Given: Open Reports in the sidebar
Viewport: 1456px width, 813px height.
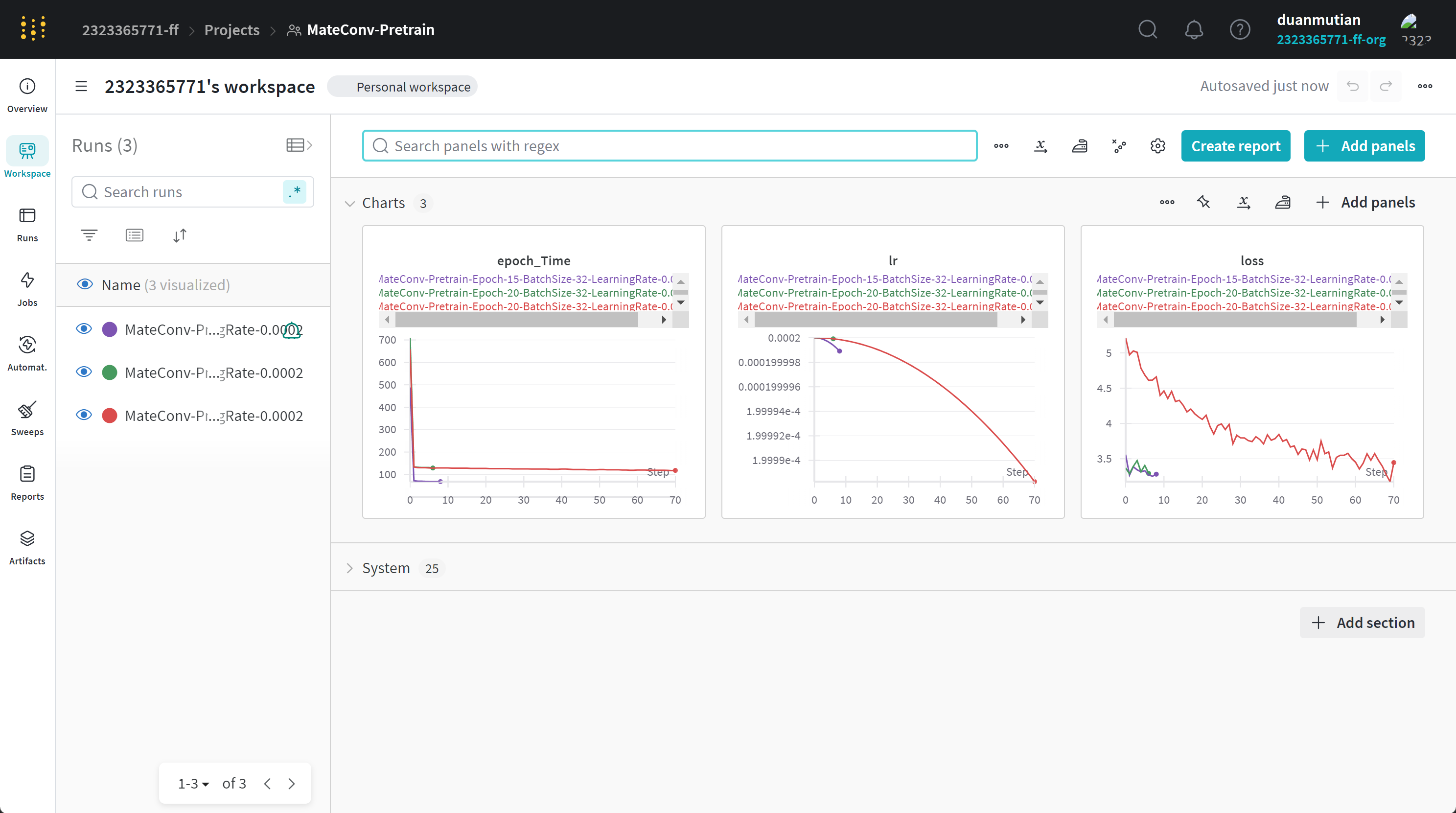Looking at the screenshot, I should pos(27,483).
